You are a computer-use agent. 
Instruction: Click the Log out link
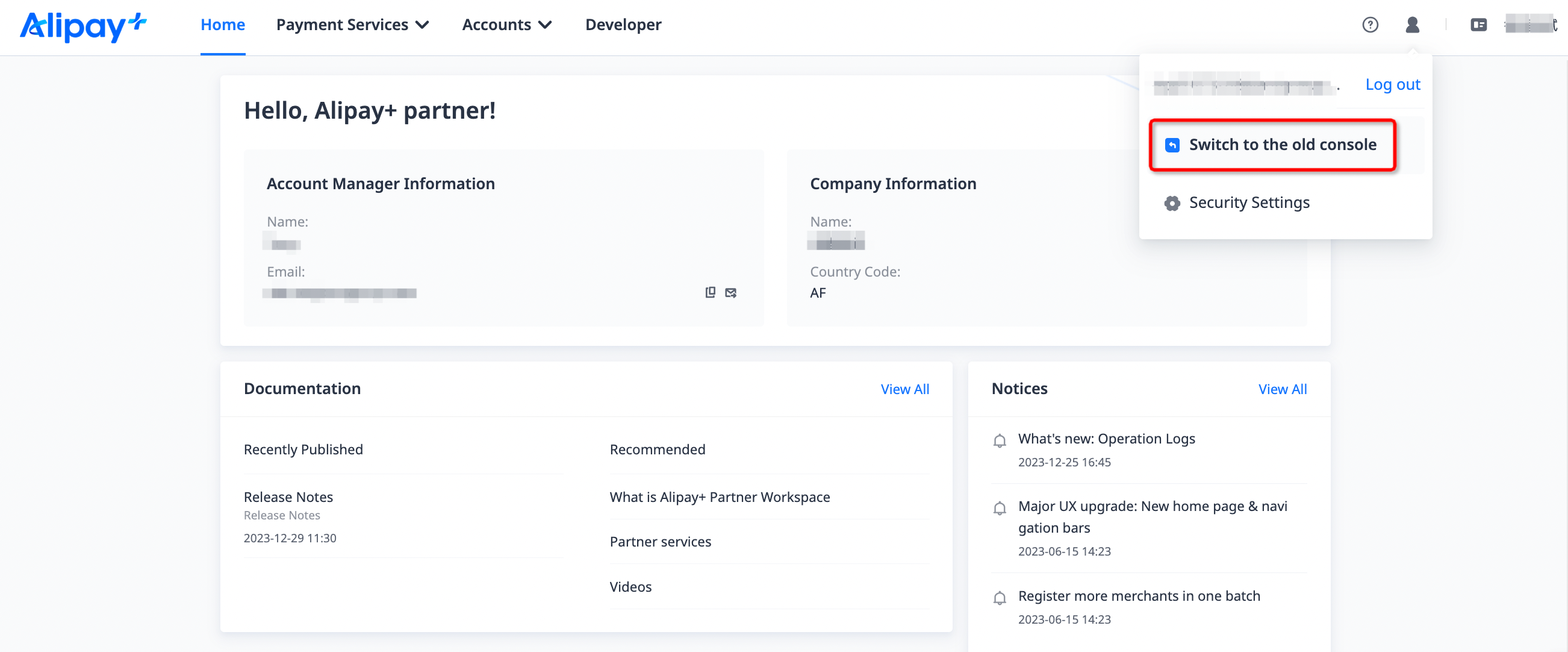pyautogui.click(x=1392, y=85)
